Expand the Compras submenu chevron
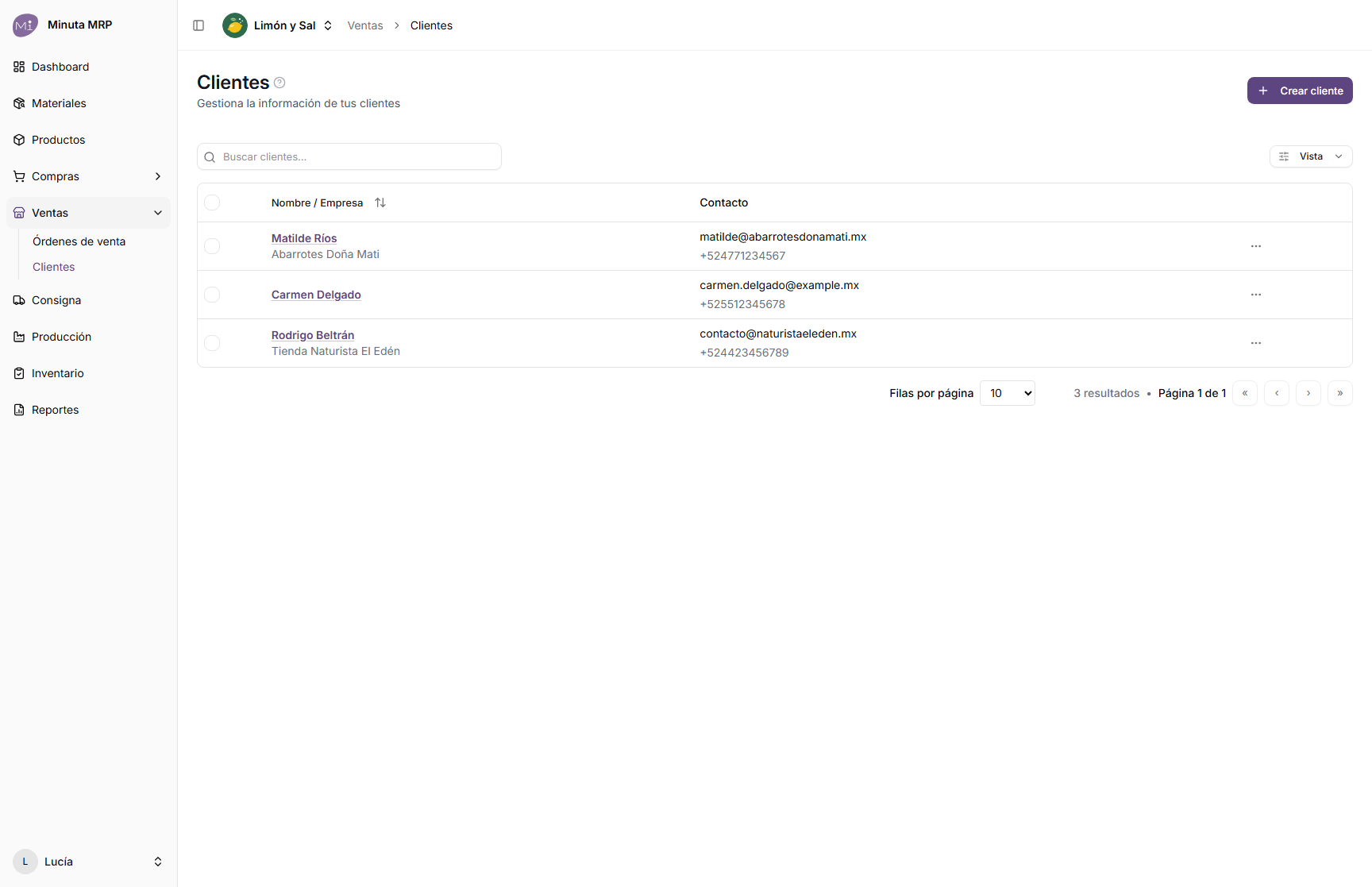Image resolution: width=1372 pixels, height=887 pixels. point(158,176)
